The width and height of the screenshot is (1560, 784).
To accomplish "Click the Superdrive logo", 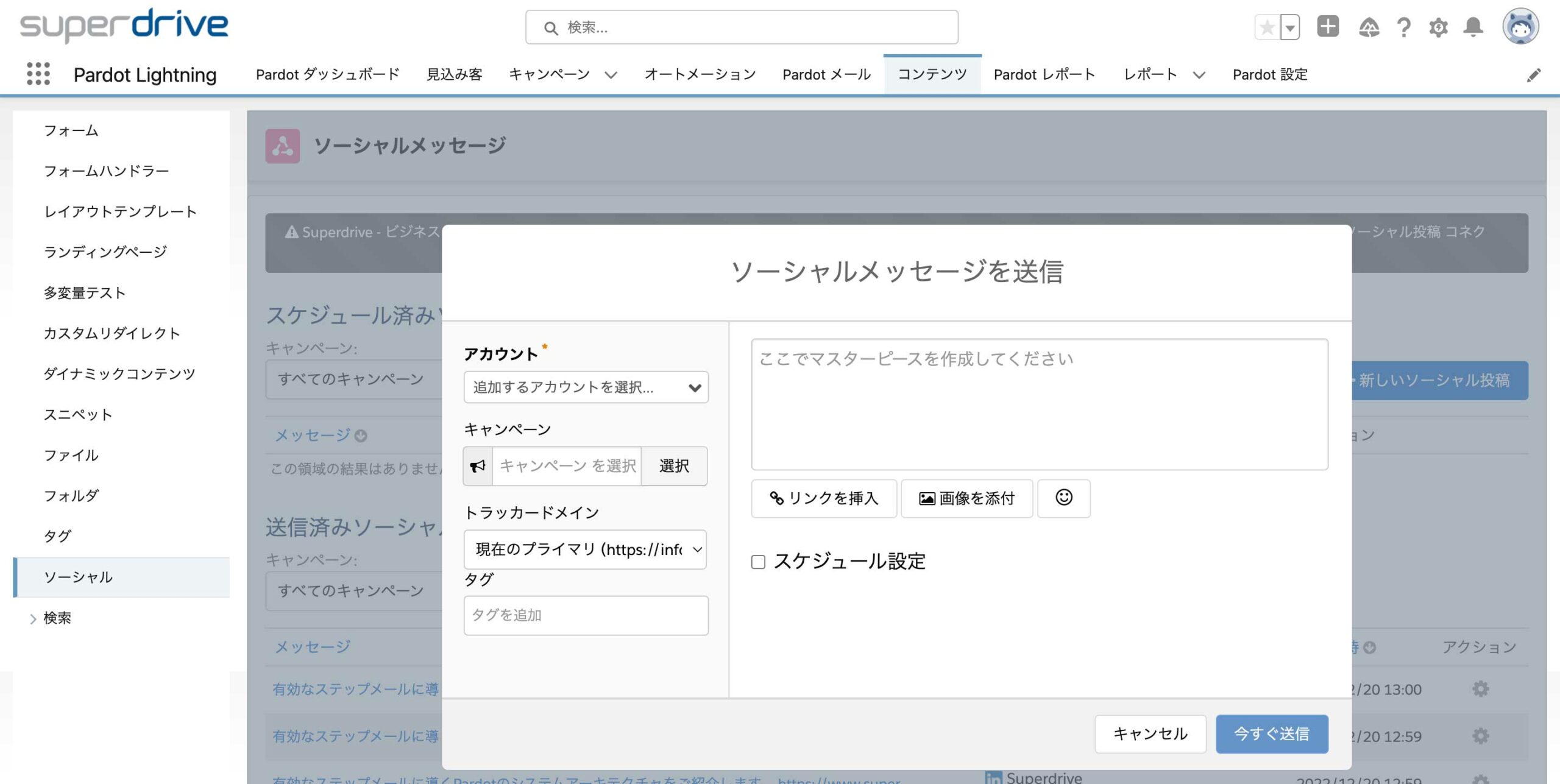I will click(x=124, y=26).
